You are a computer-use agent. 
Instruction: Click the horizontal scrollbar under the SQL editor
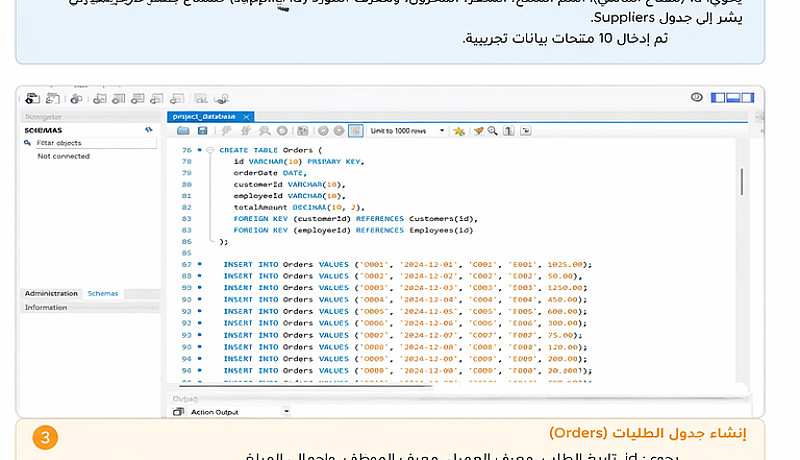pos(305,387)
